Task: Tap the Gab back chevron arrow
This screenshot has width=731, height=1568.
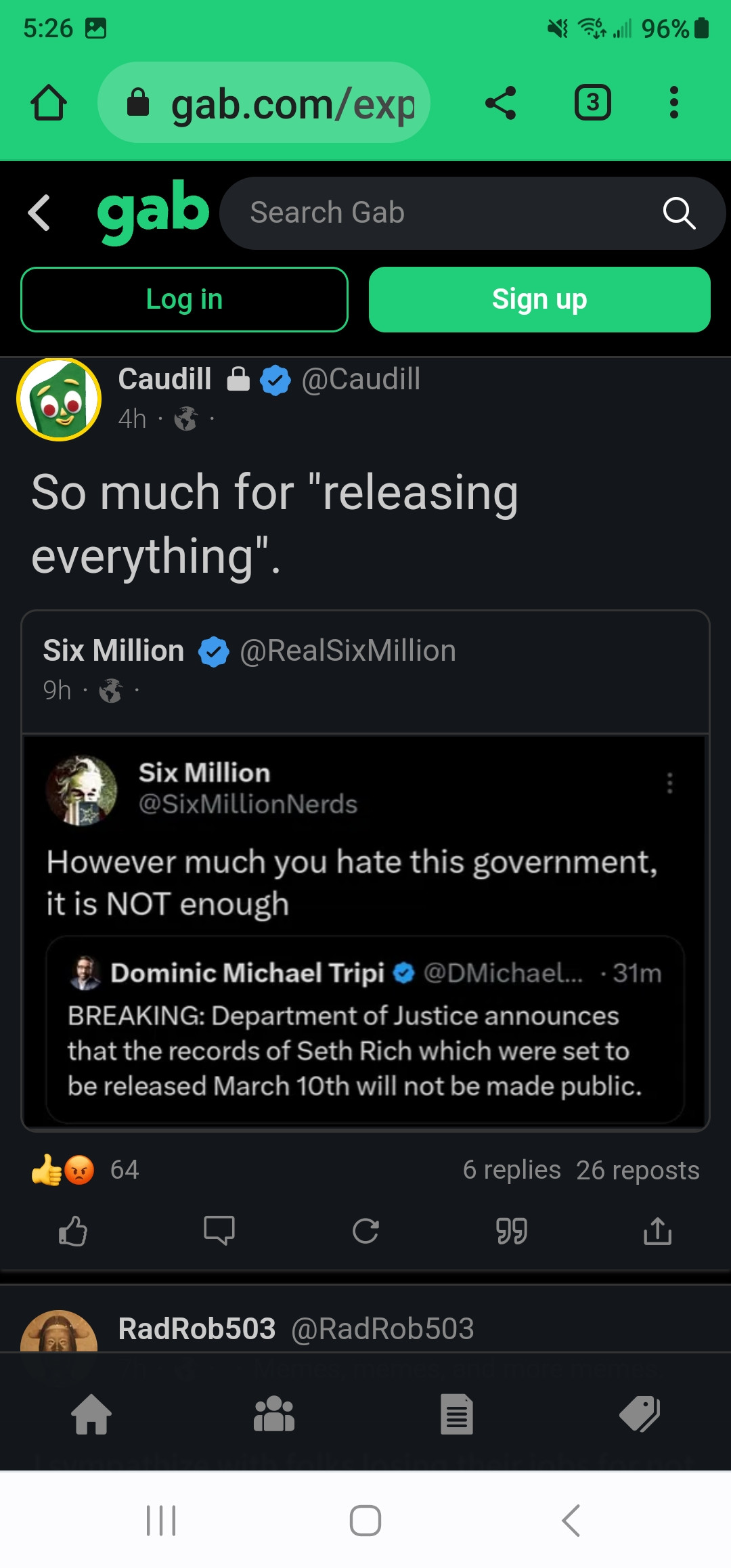Action: [39, 213]
